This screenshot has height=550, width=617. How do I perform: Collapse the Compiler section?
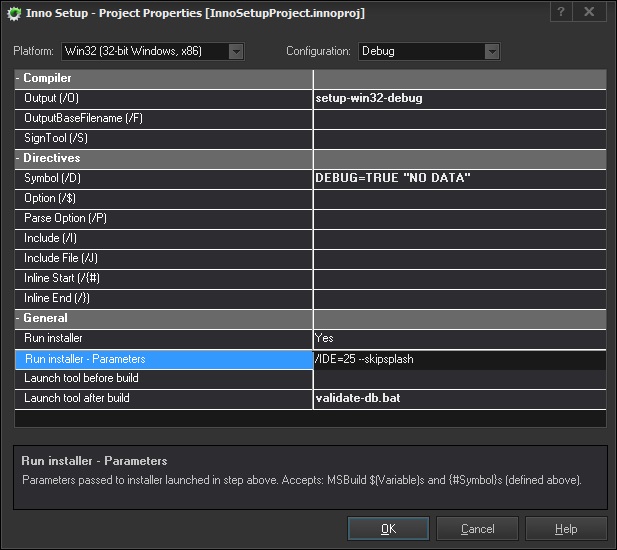(18, 78)
